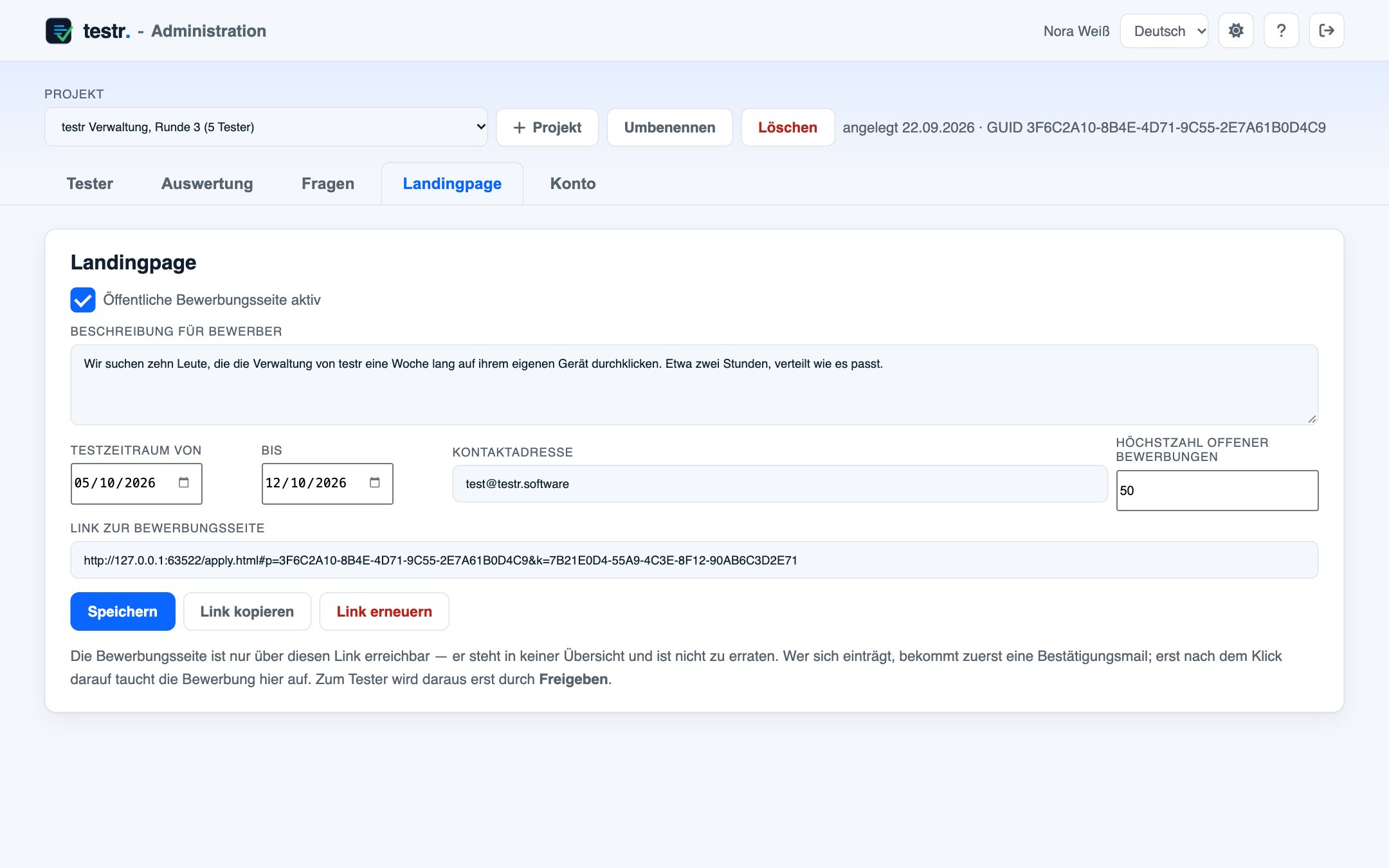This screenshot has height=868, width=1389.
Task: Open the Auswertung tab
Action: (207, 184)
